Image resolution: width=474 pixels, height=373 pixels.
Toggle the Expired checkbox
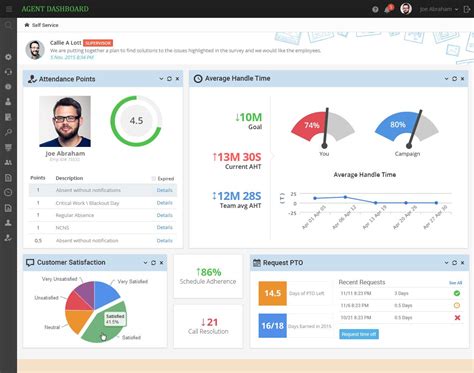point(154,179)
